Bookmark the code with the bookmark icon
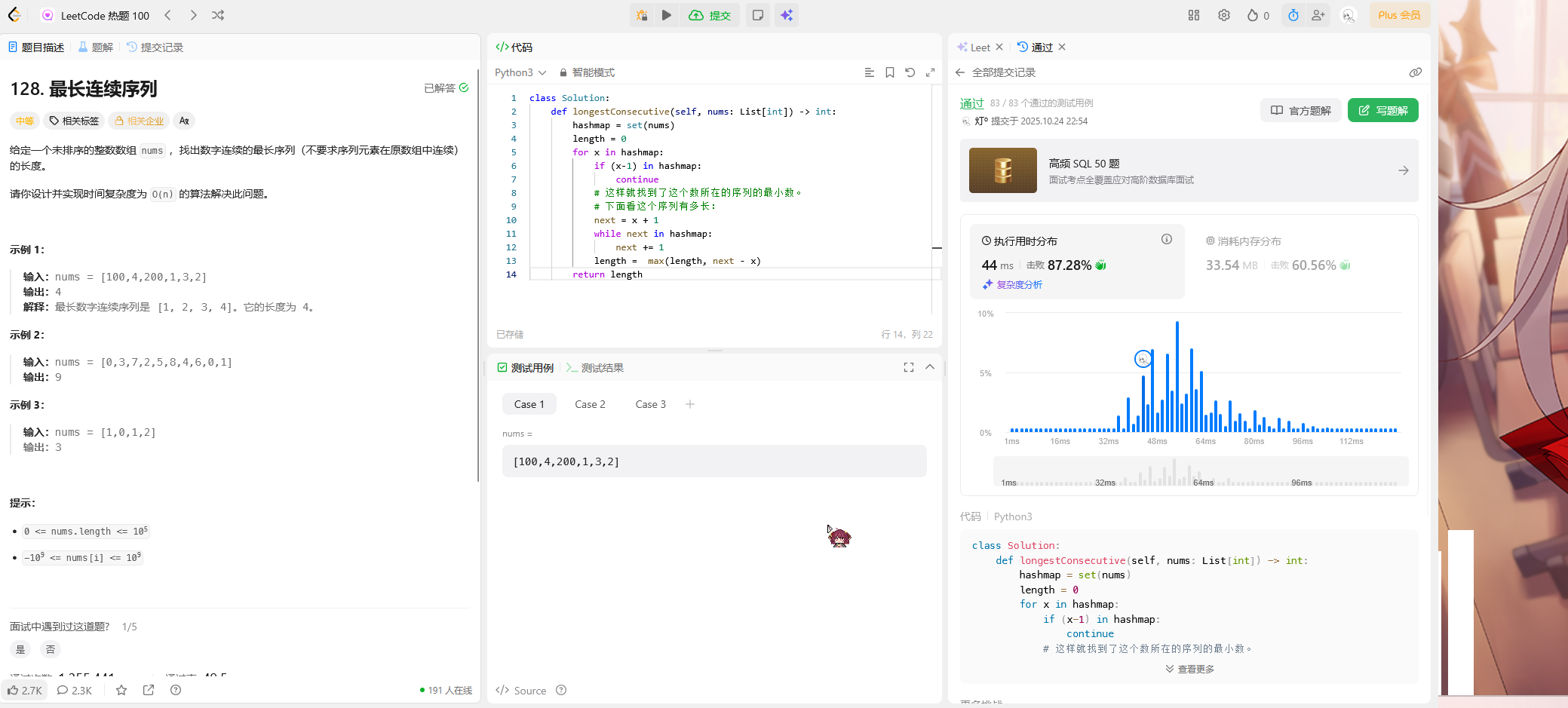This screenshot has width=1568, height=708. click(890, 72)
